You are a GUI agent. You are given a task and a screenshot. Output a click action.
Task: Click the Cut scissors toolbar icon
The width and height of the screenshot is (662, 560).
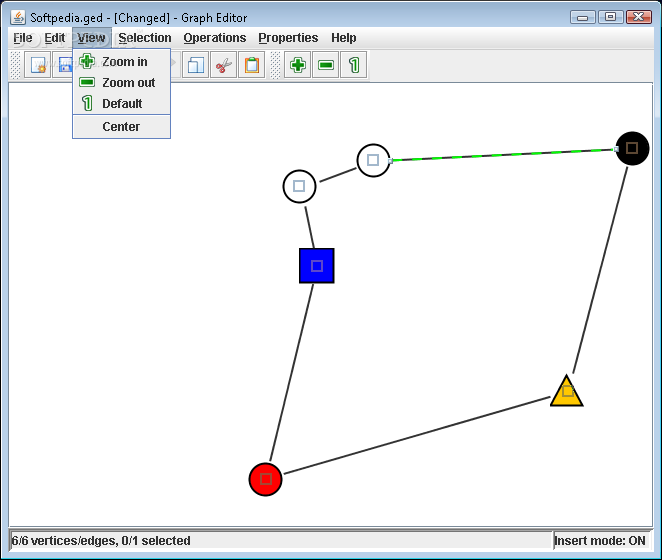coord(223,65)
